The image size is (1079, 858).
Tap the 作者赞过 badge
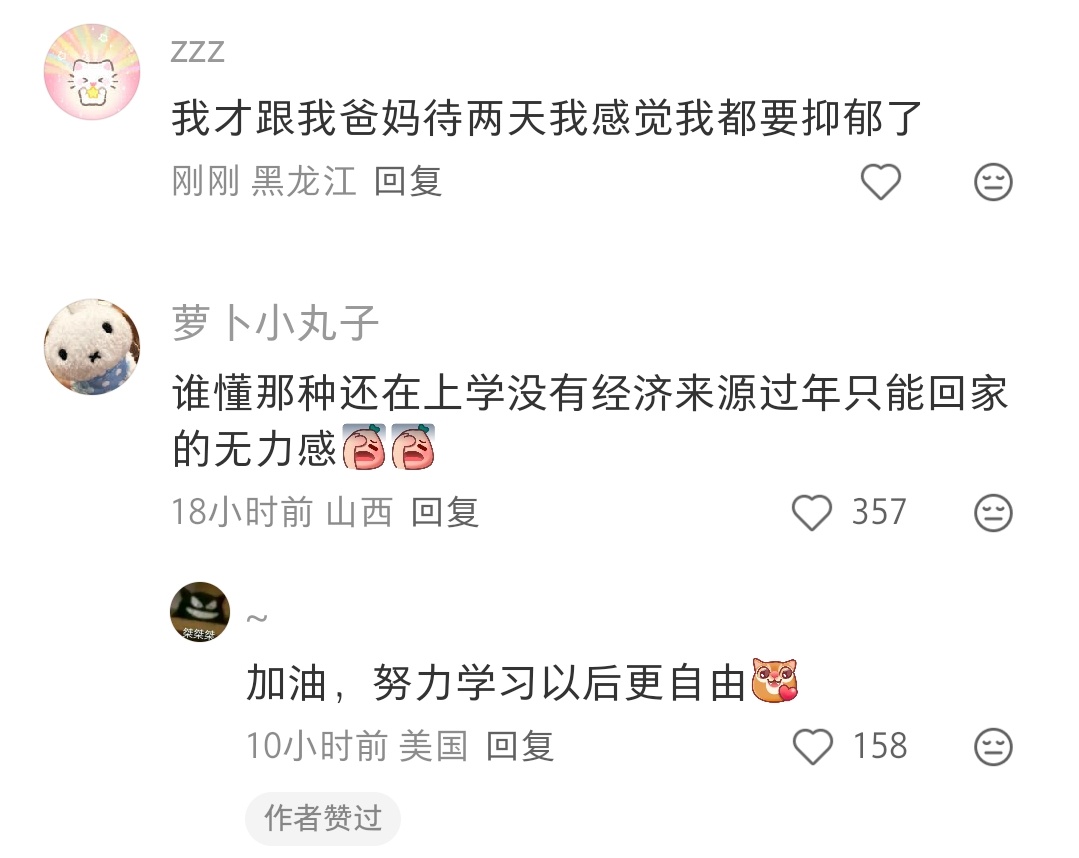(323, 818)
